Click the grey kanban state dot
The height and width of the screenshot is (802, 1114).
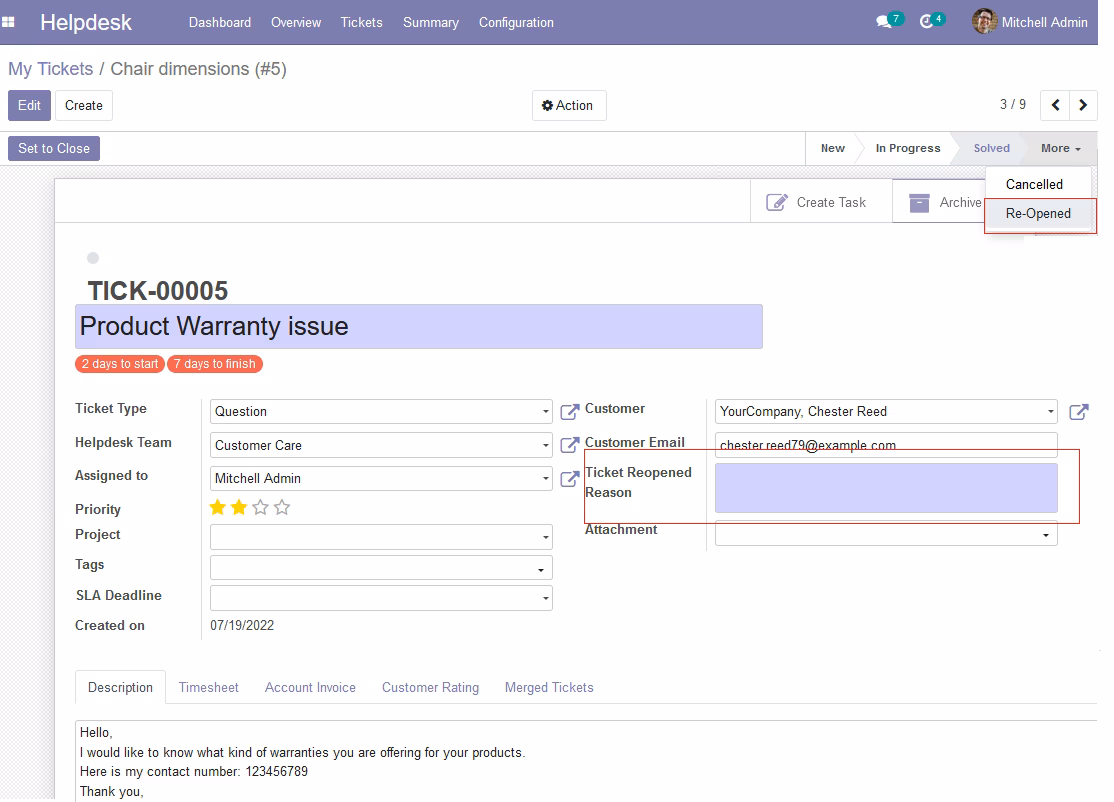tap(93, 258)
